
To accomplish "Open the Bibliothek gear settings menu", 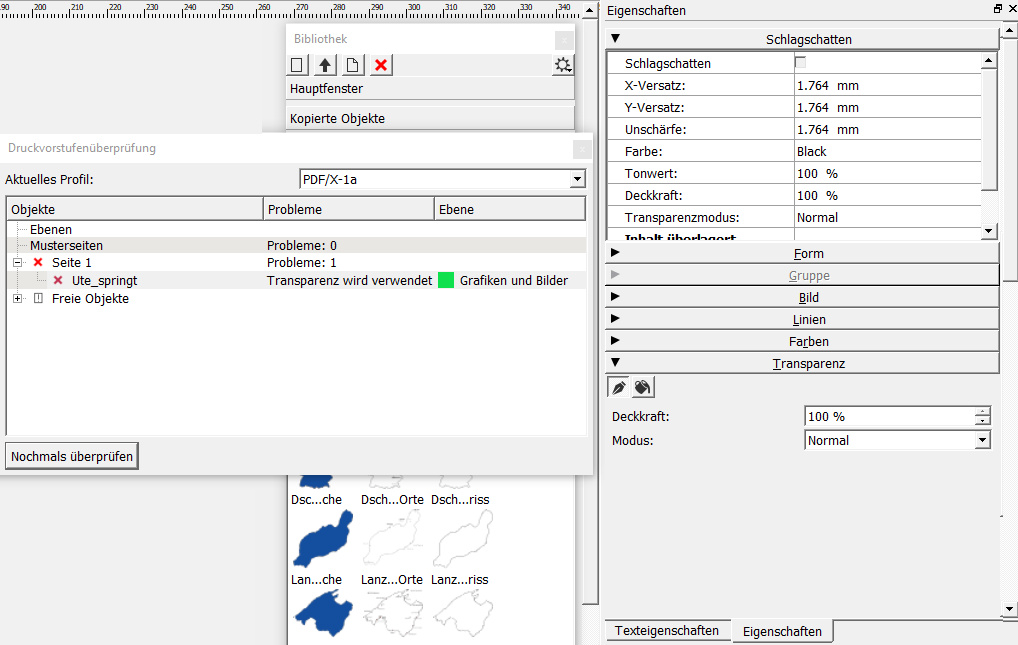I will pyautogui.click(x=564, y=65).
